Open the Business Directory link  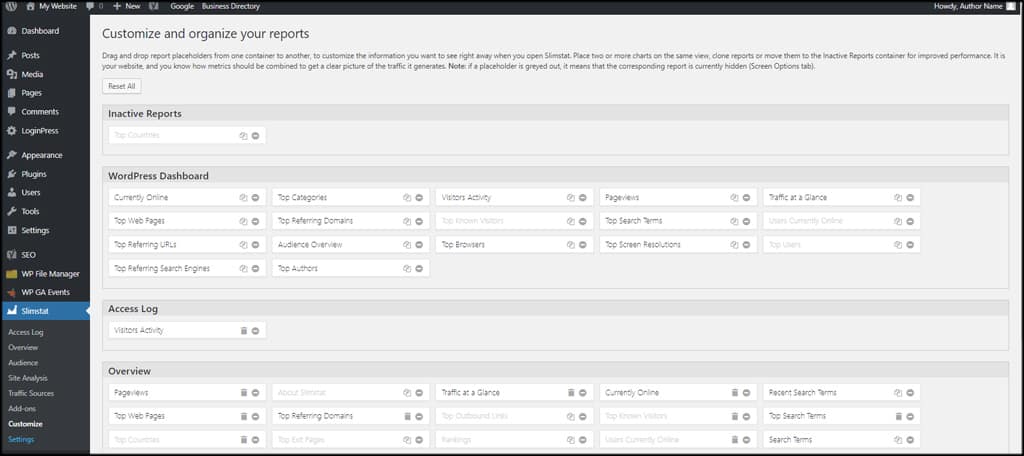[x=230, y=6]
